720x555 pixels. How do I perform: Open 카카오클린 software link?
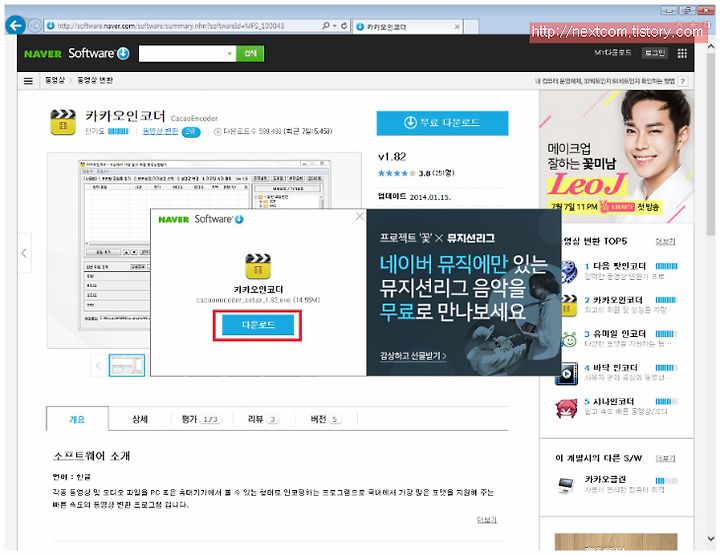(x=605, y=479)
